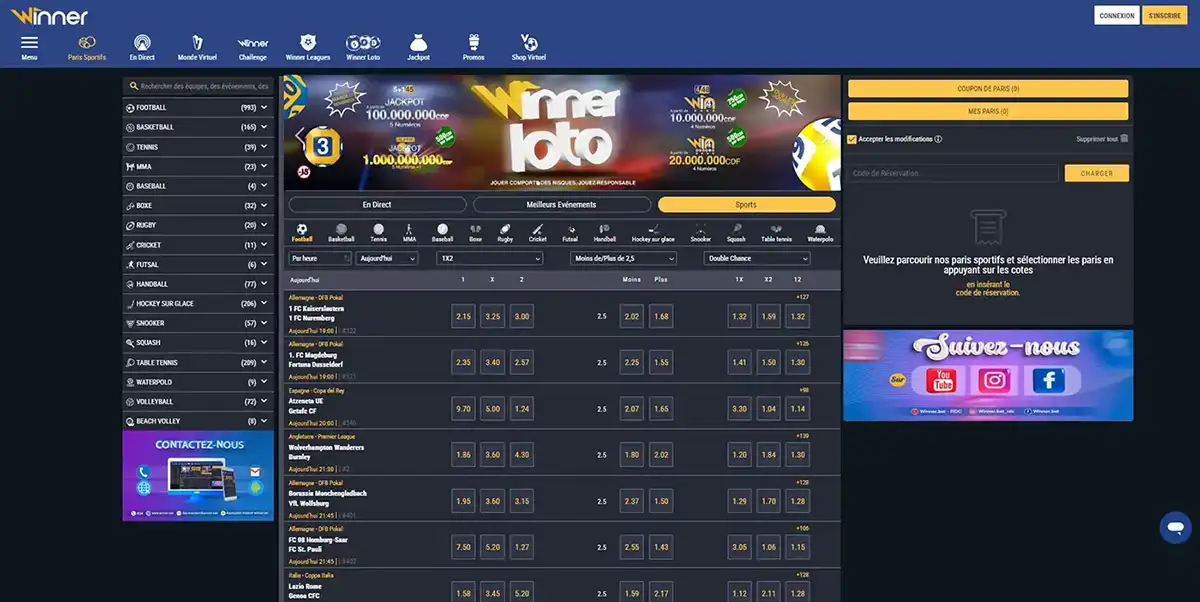Select Hockey sur glace icon in strip

[653, 232]
